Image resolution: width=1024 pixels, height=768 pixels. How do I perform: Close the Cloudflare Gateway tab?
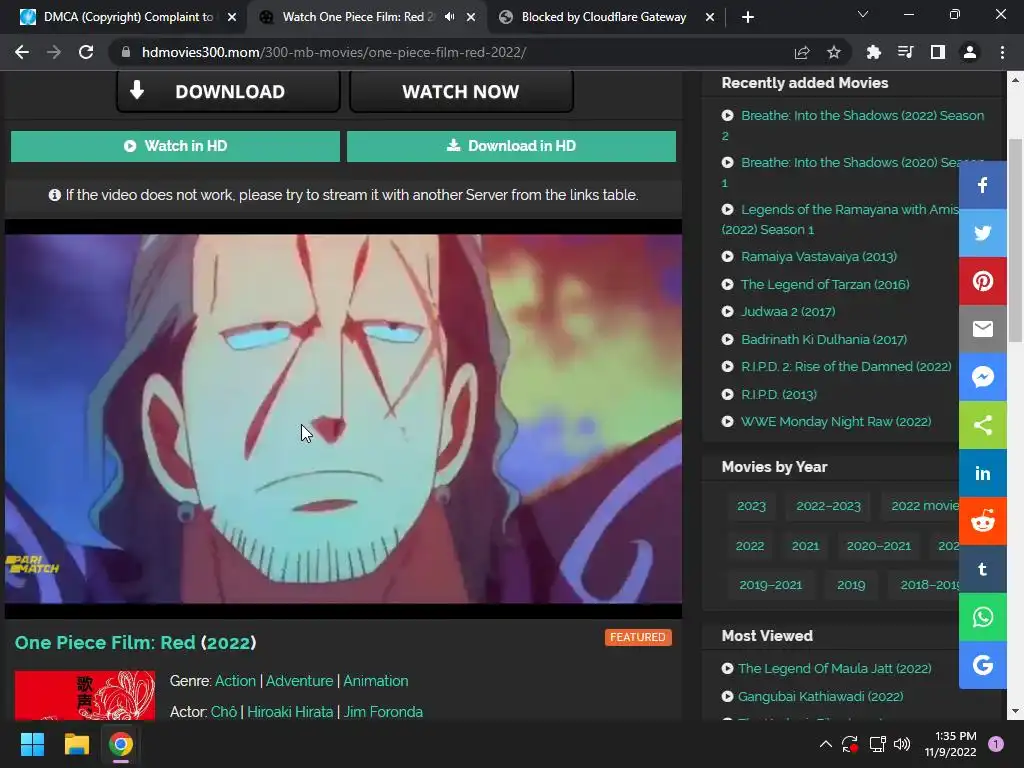(x=710, y=17)
